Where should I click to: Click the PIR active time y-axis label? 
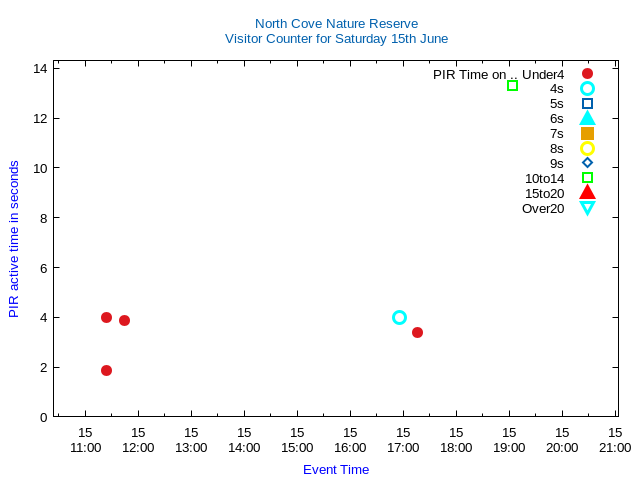[14, 239]
